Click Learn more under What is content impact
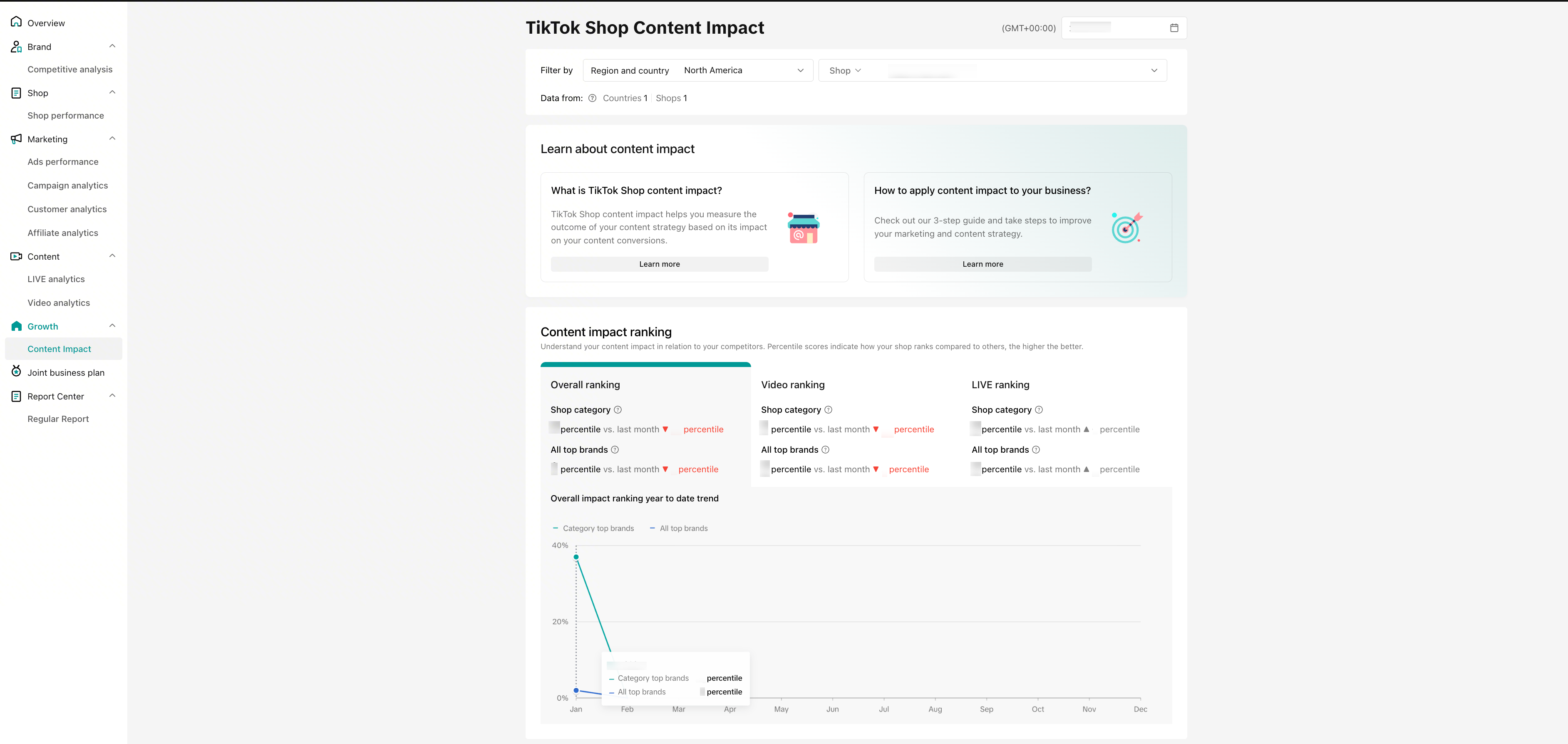The image size is (1568, 744). coord(659,264)
